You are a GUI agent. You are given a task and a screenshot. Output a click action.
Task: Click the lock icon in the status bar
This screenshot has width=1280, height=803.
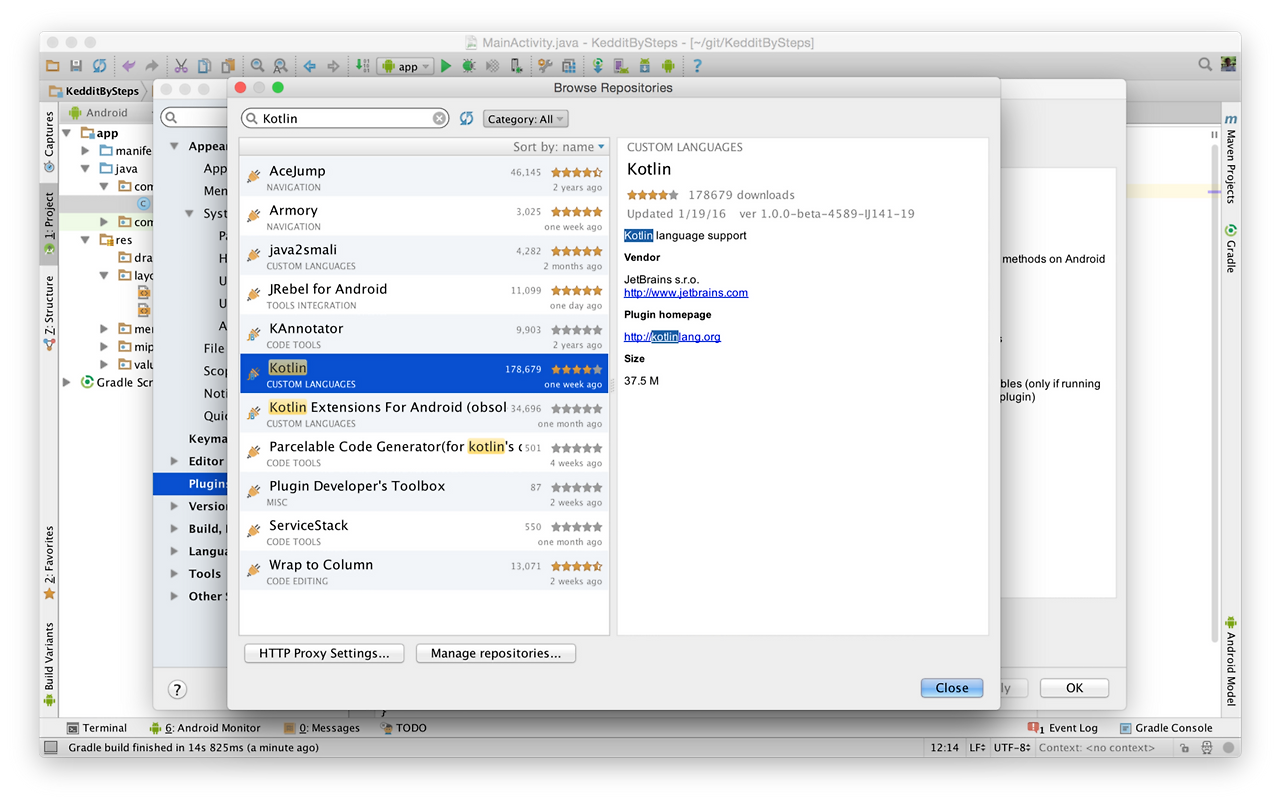[x=1184, y=748]
